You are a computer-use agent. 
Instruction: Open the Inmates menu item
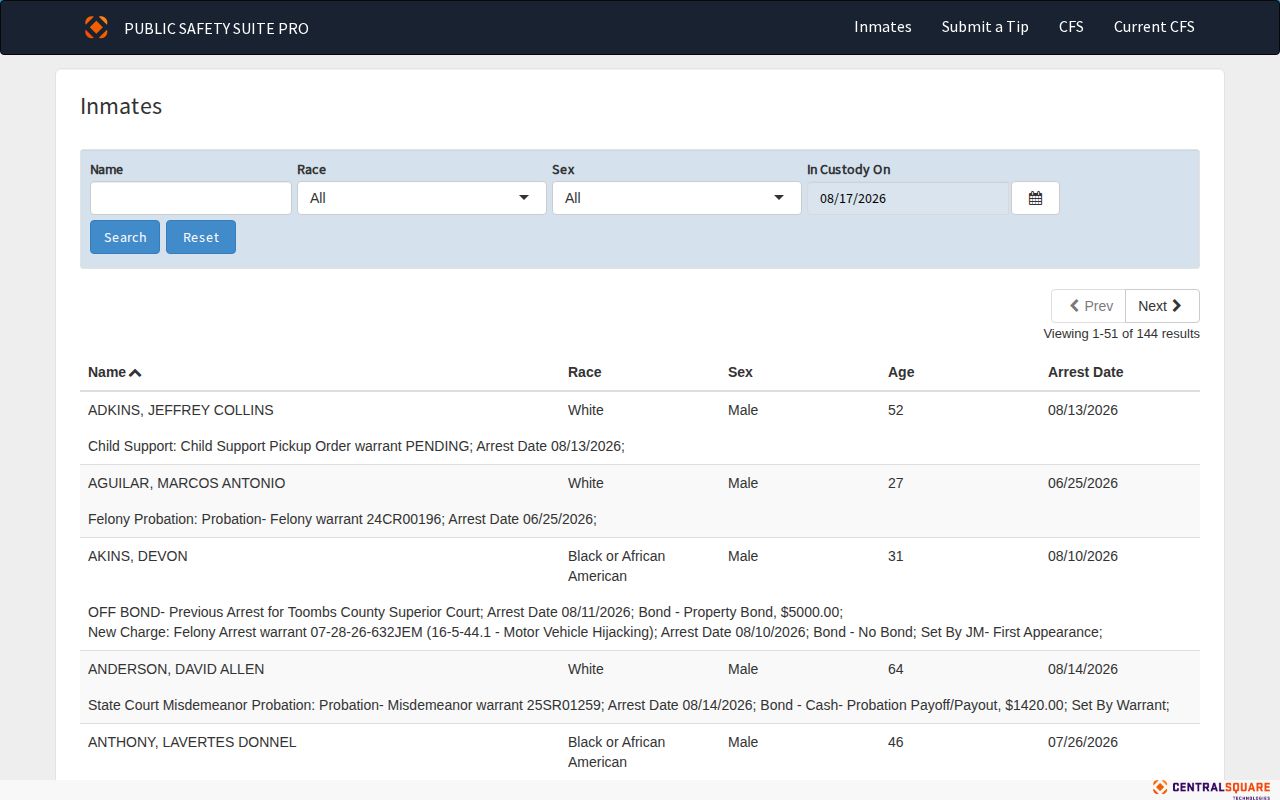coord(883,27)
